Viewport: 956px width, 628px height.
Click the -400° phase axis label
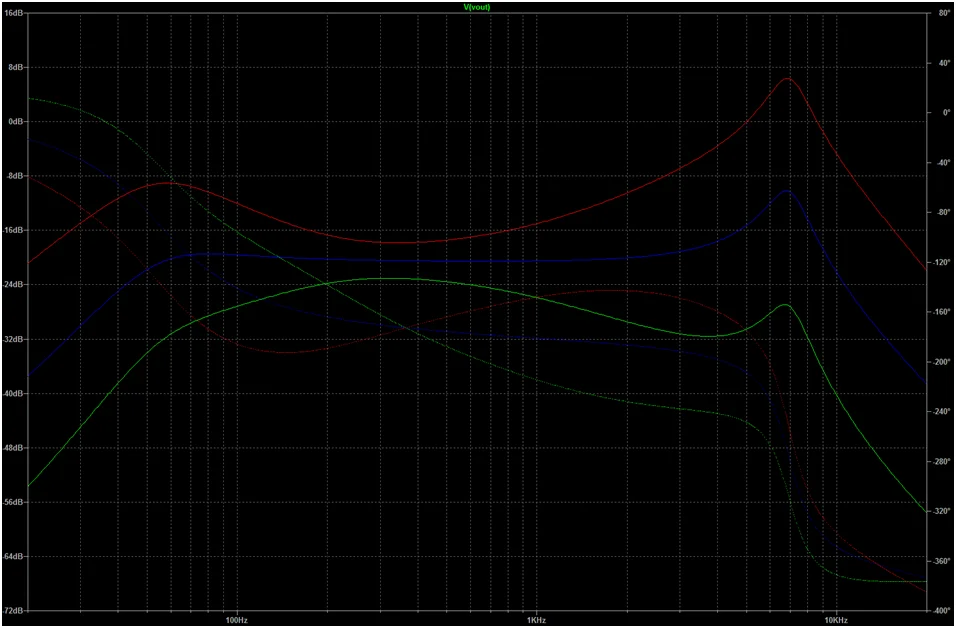pos(941,610)
